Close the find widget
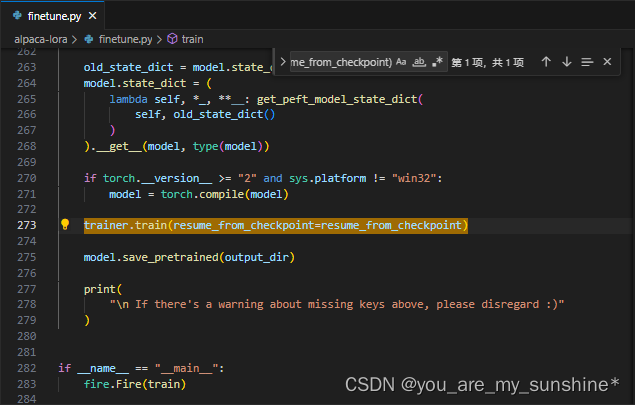 (607, 62)
